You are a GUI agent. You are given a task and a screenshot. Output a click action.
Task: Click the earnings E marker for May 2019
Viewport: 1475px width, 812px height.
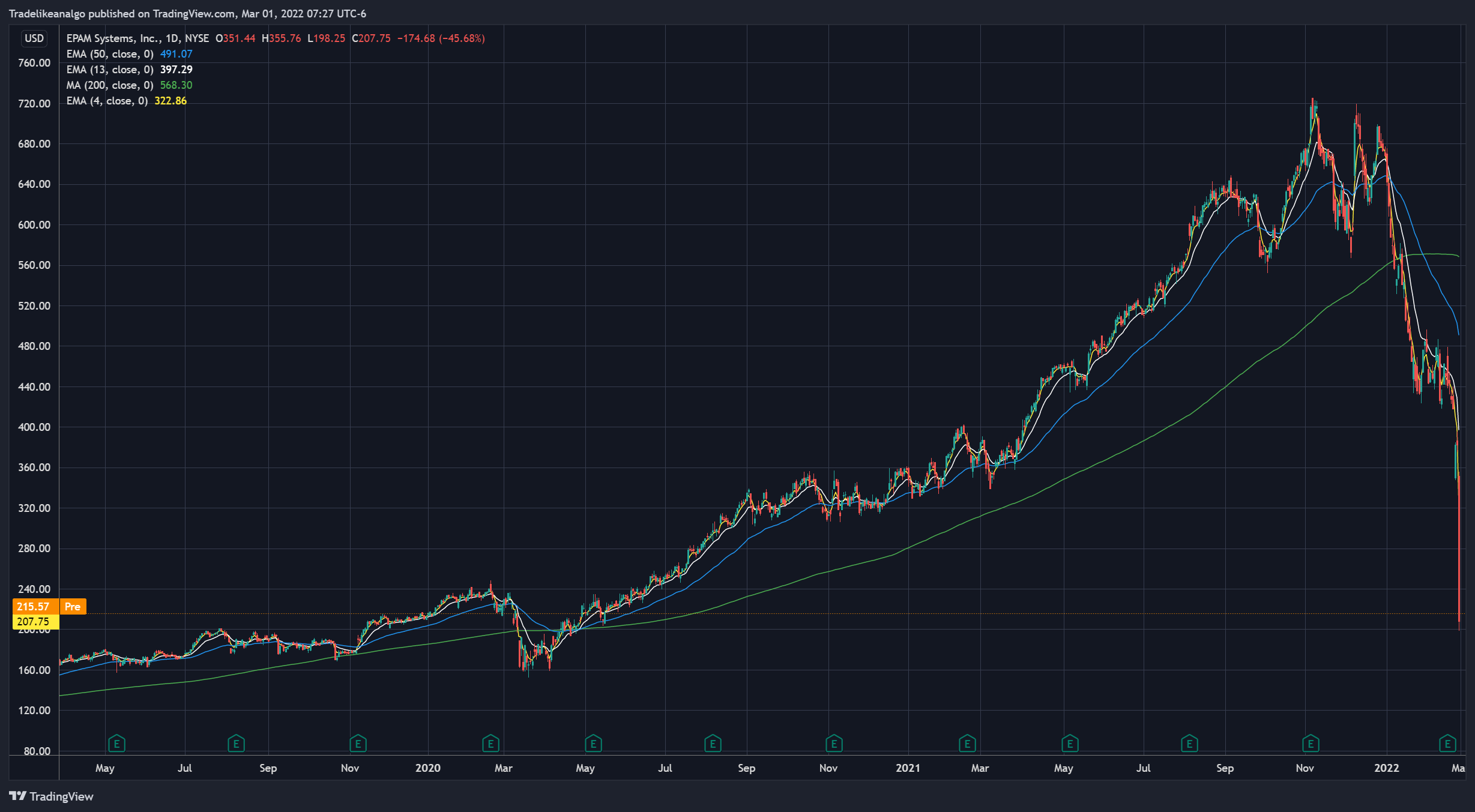(116, 744)
